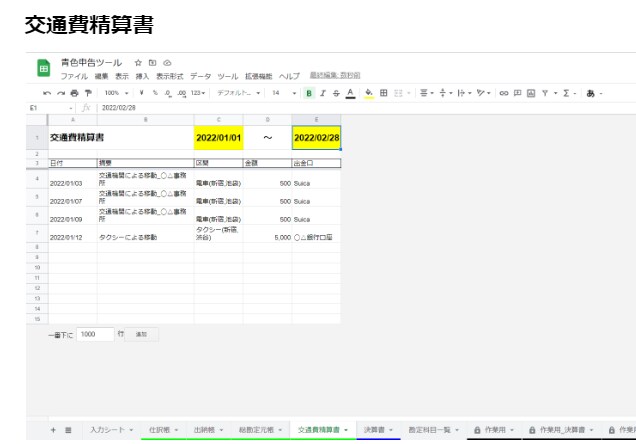Undo the last action

point(47,93)
